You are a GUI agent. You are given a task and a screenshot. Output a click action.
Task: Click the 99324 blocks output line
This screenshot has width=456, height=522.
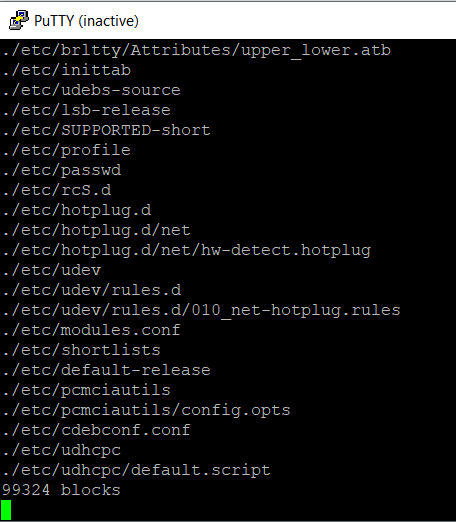point(62,490)
